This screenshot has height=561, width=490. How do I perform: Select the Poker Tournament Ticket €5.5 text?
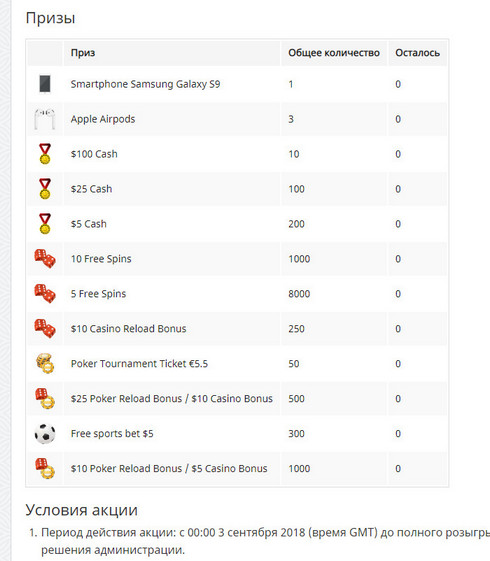(139, 364)
